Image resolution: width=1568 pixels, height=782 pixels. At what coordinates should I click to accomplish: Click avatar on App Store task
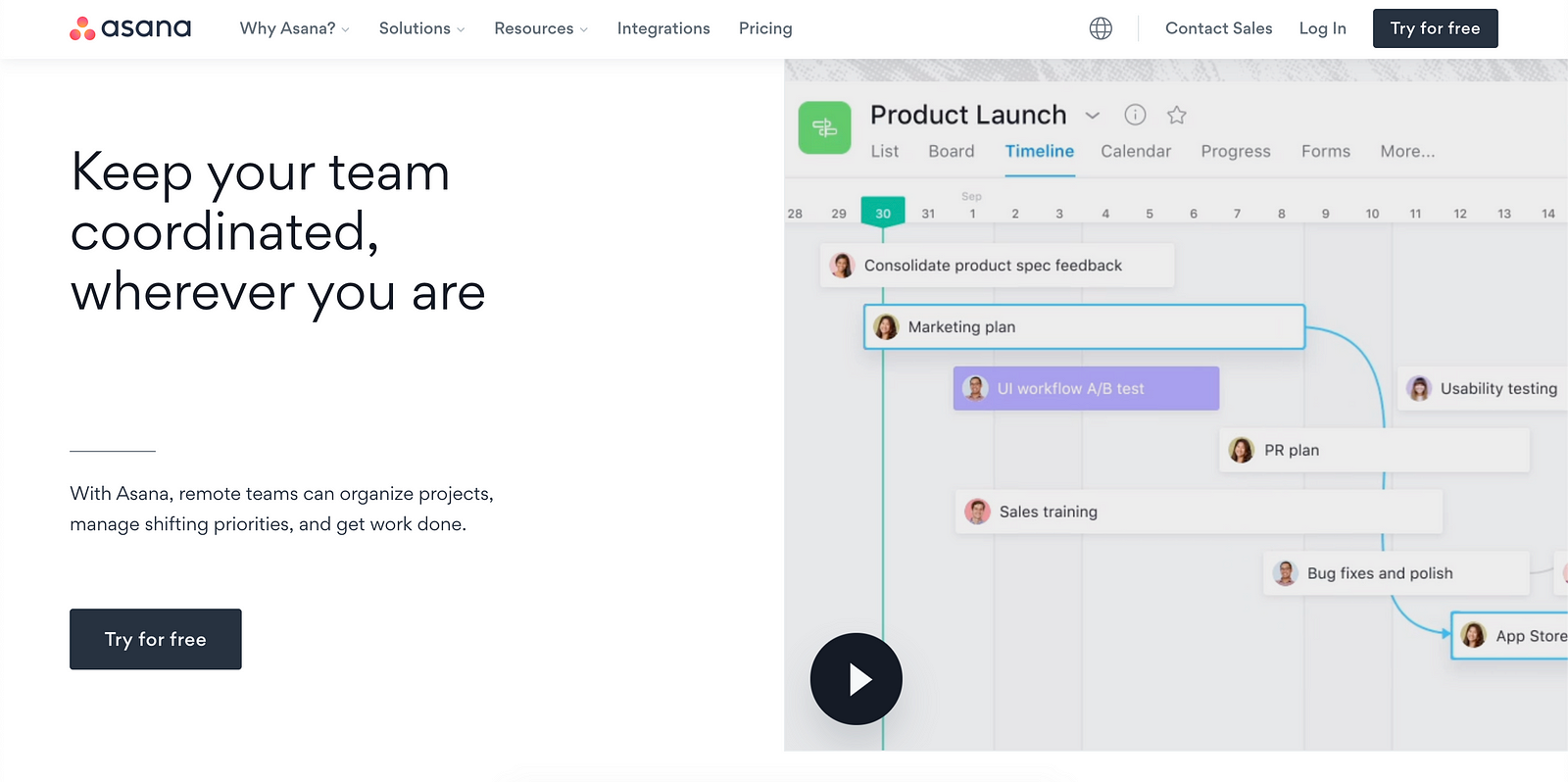tap(1473, 636)
